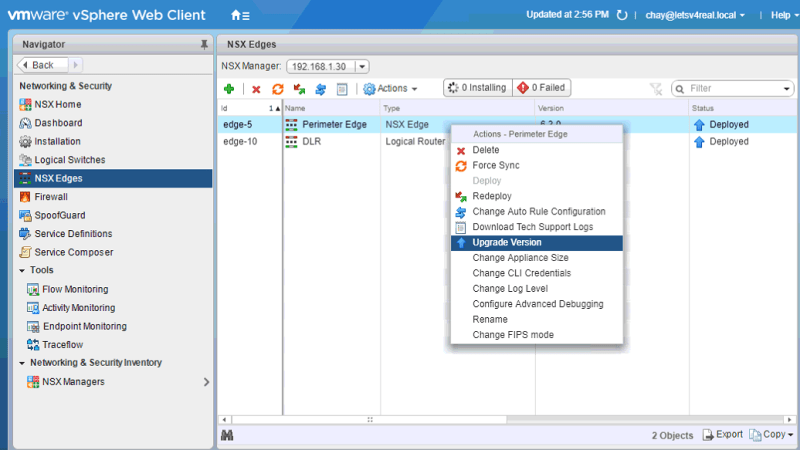Open Firewall in the Navigator list
The image size is (800, 450).
(51, 197)
